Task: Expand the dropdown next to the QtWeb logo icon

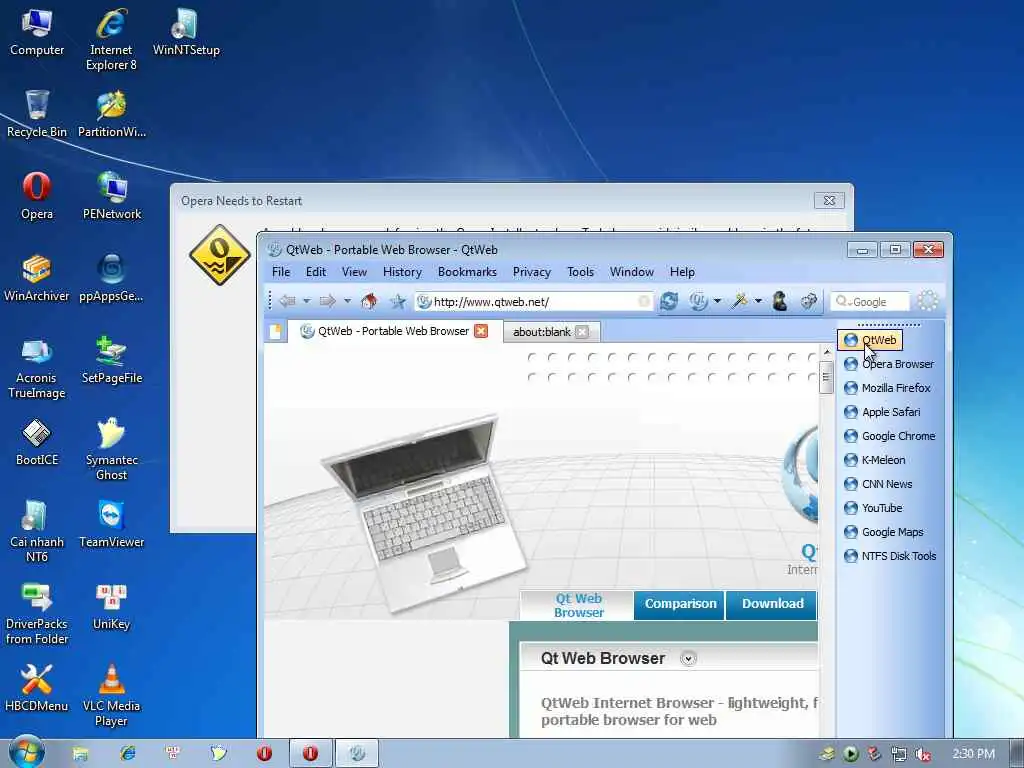Action: click(717, 301)
